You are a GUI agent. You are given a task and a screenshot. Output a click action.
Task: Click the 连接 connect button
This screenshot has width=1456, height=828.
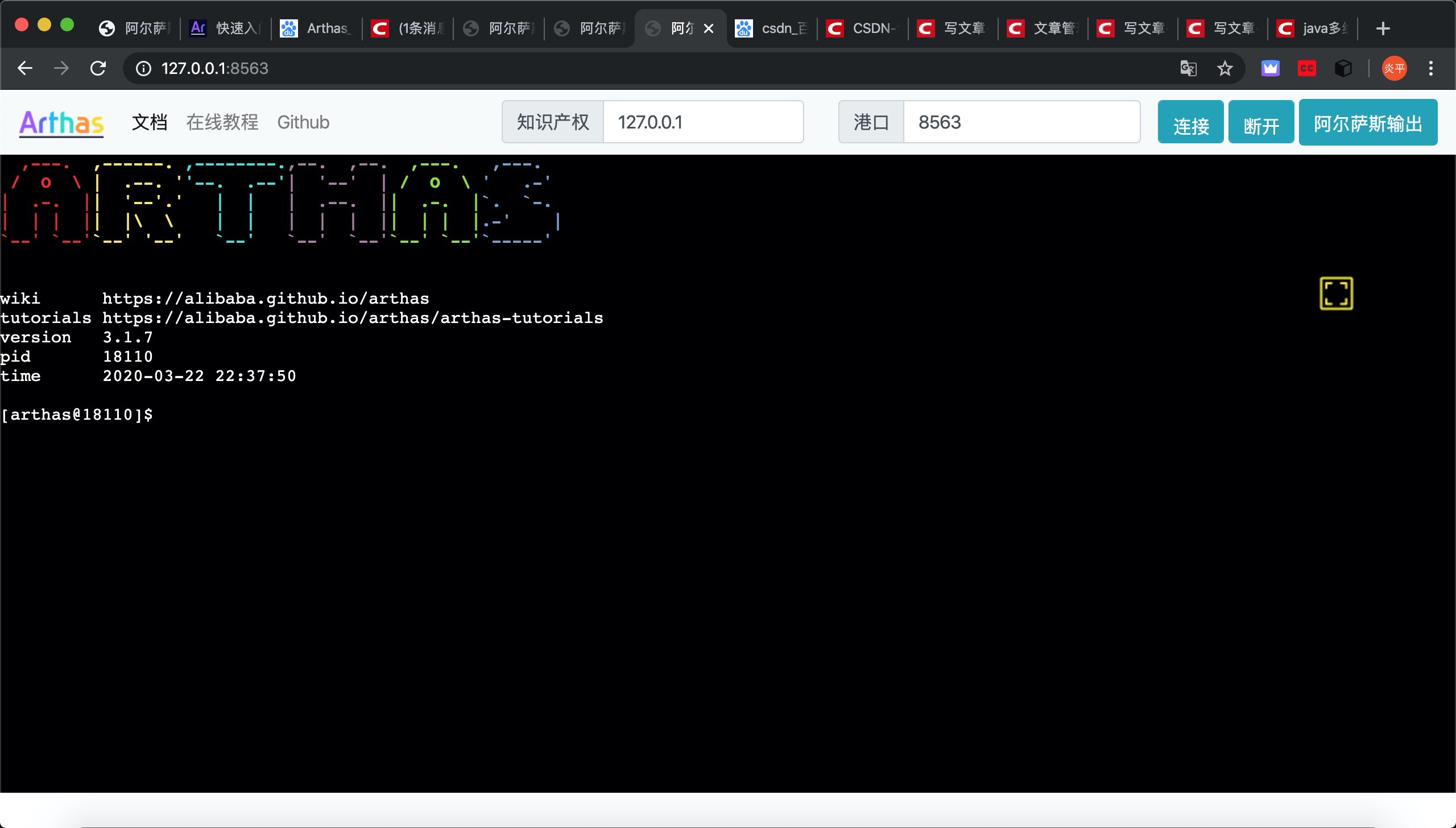coord(1190,122)
